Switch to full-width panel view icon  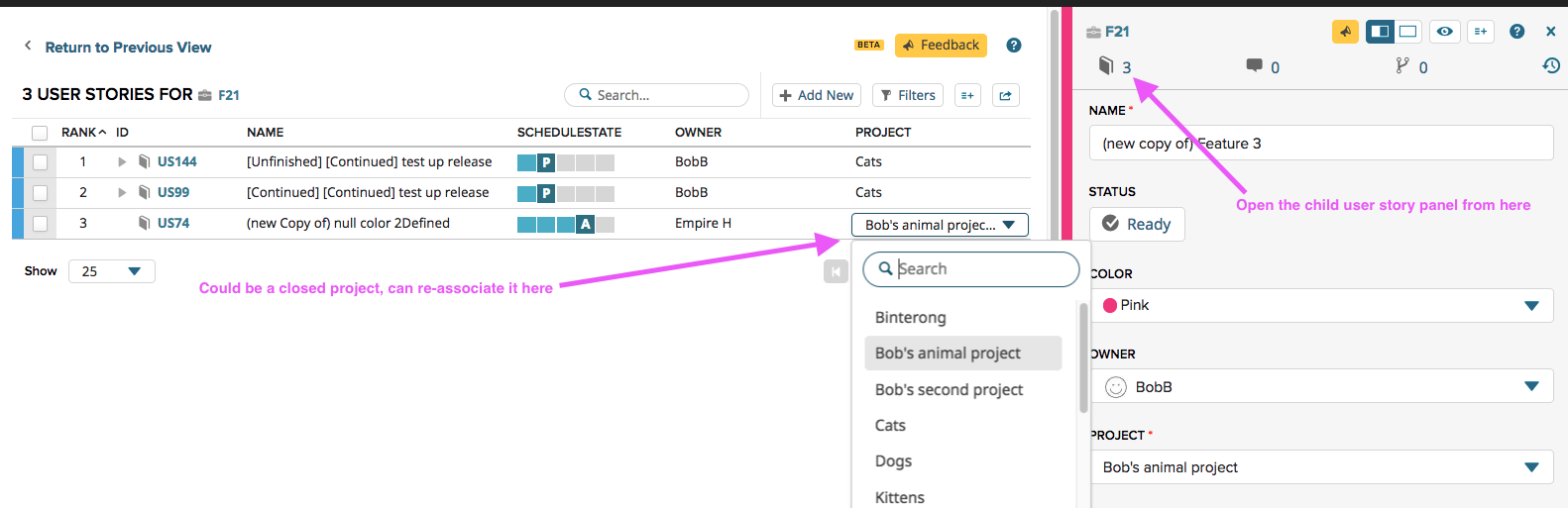pos(1407,32)
